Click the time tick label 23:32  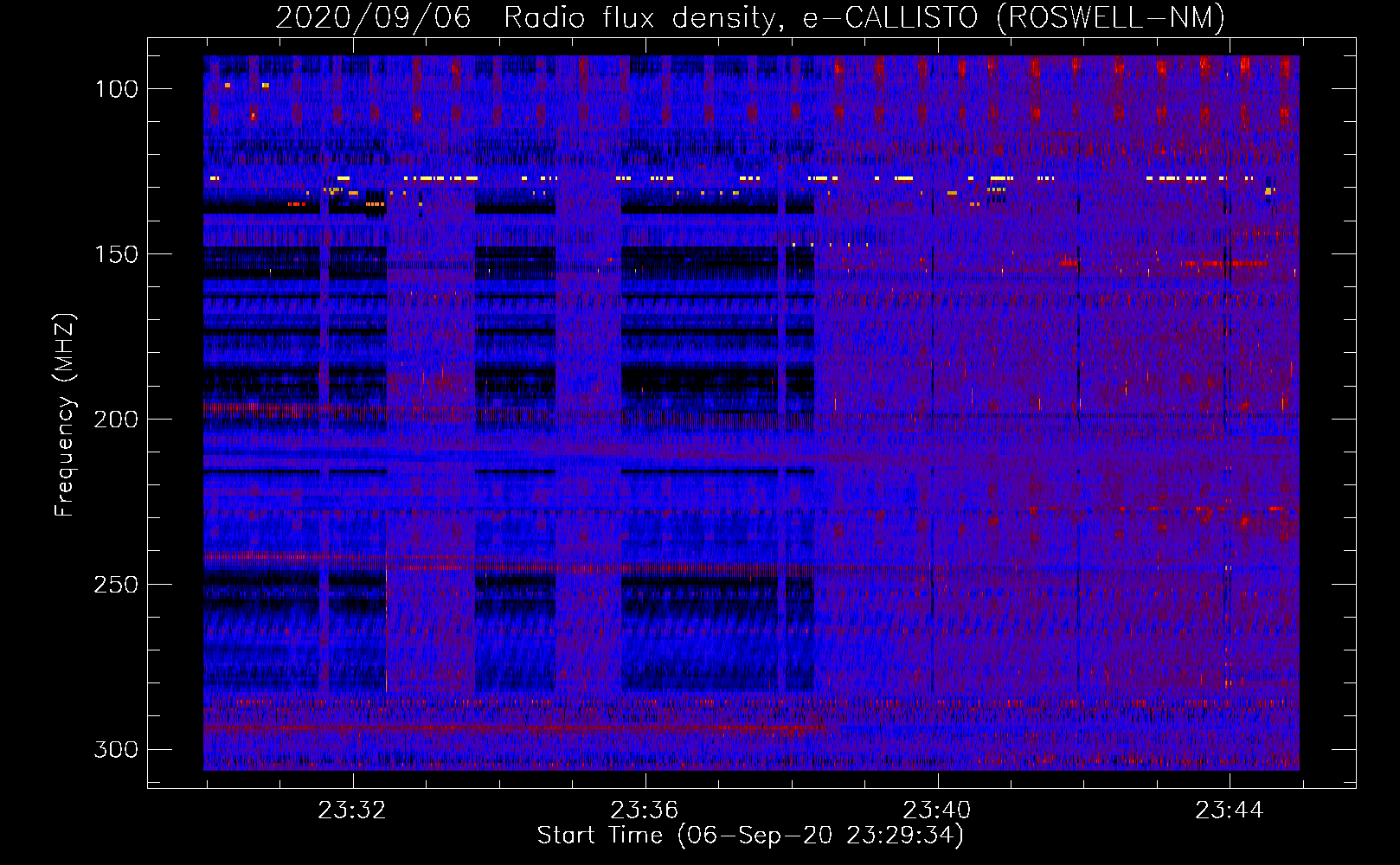tap(352, 811)
